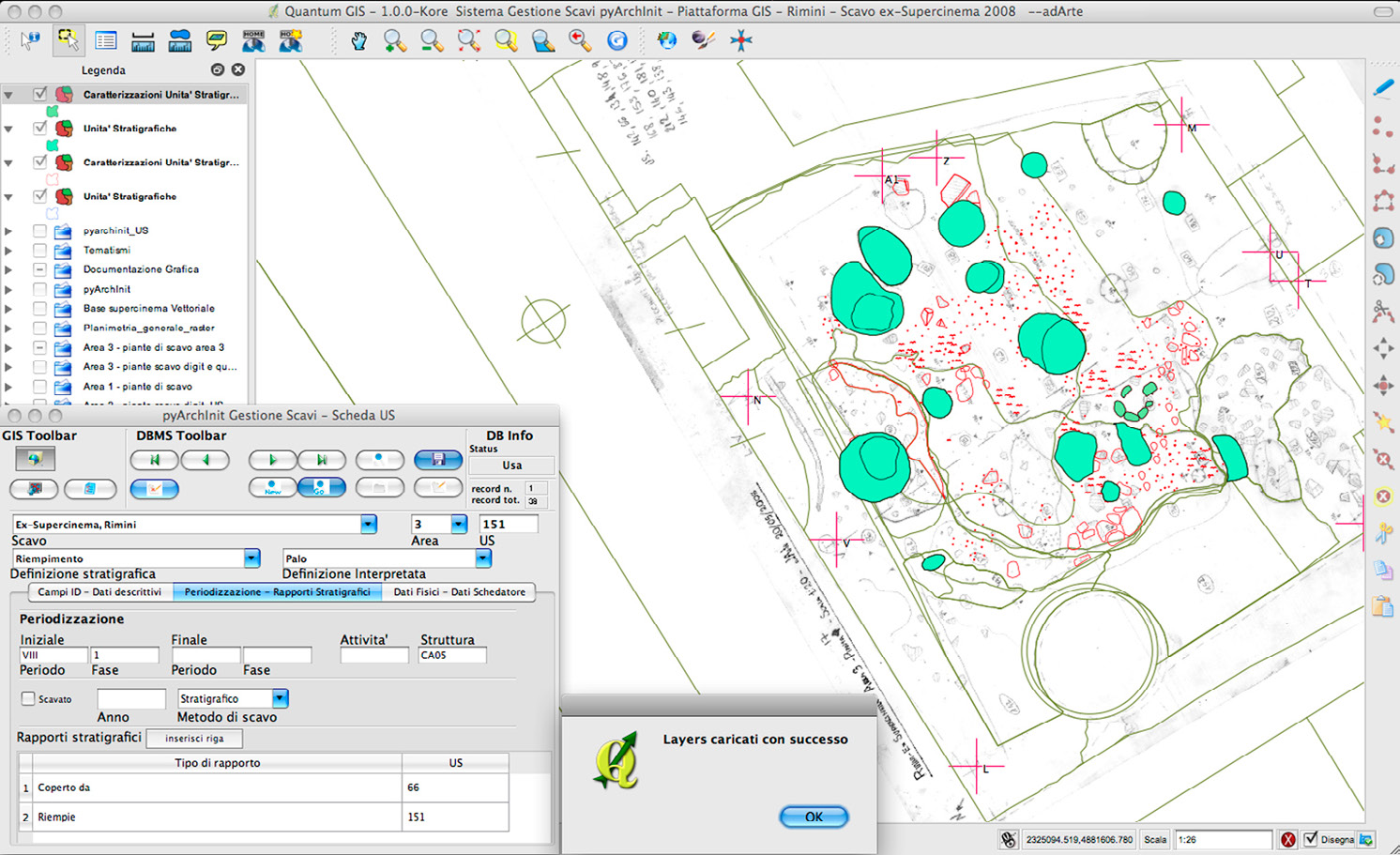Select Area 3 - piante di scavo area 3
1400x855 pixels.
pos(154,347)
